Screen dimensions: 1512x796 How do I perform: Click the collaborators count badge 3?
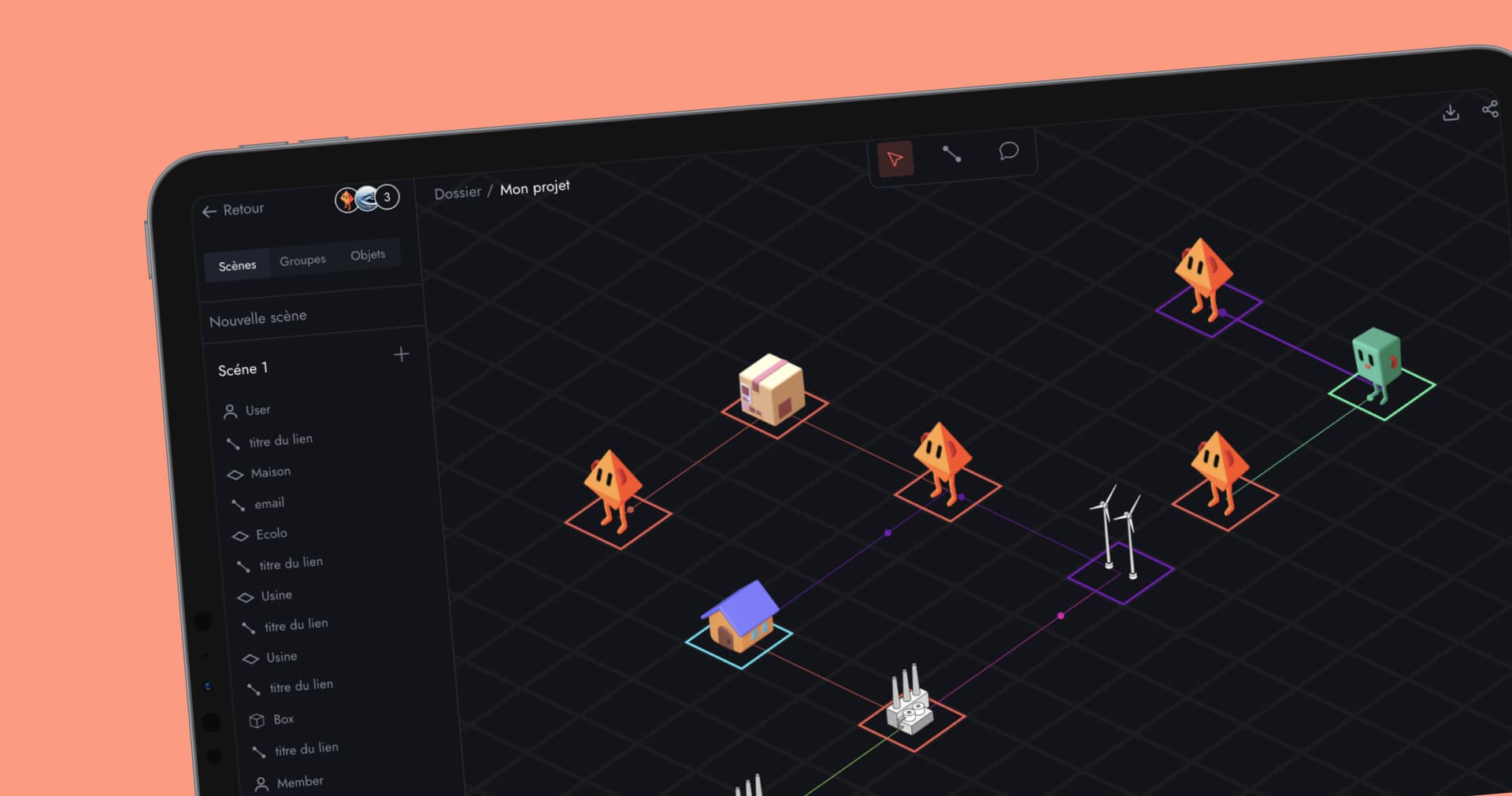[387, 197]
